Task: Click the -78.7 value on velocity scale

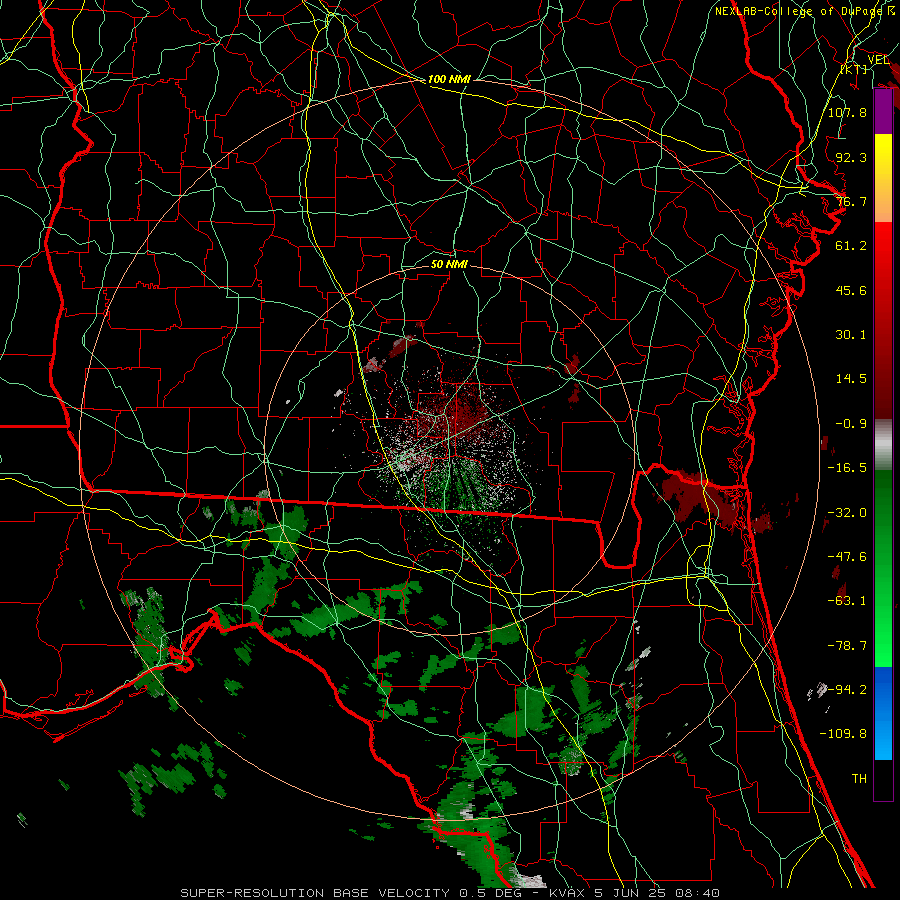Action: 847,646
